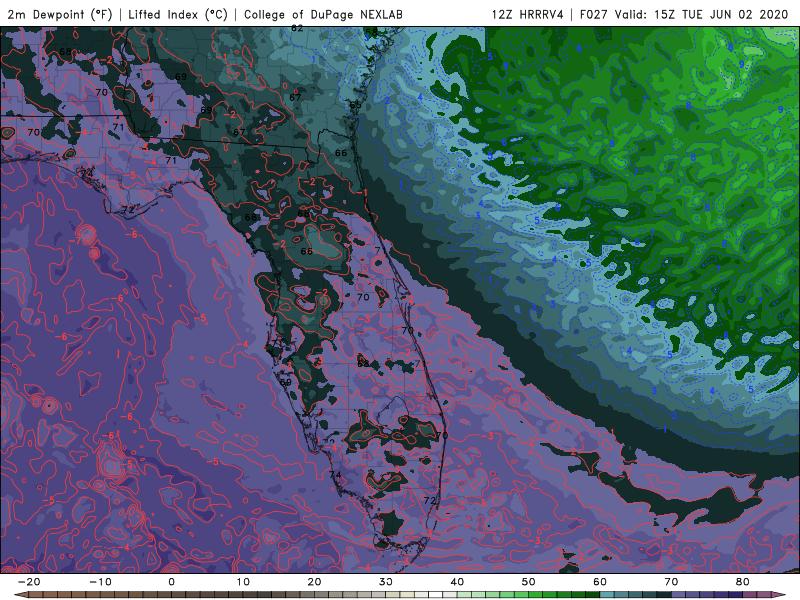Click 'Valid: 15Z TUE JUN 02 2020' text
This screenshot has height=600, width=800.
pos(702,14)
